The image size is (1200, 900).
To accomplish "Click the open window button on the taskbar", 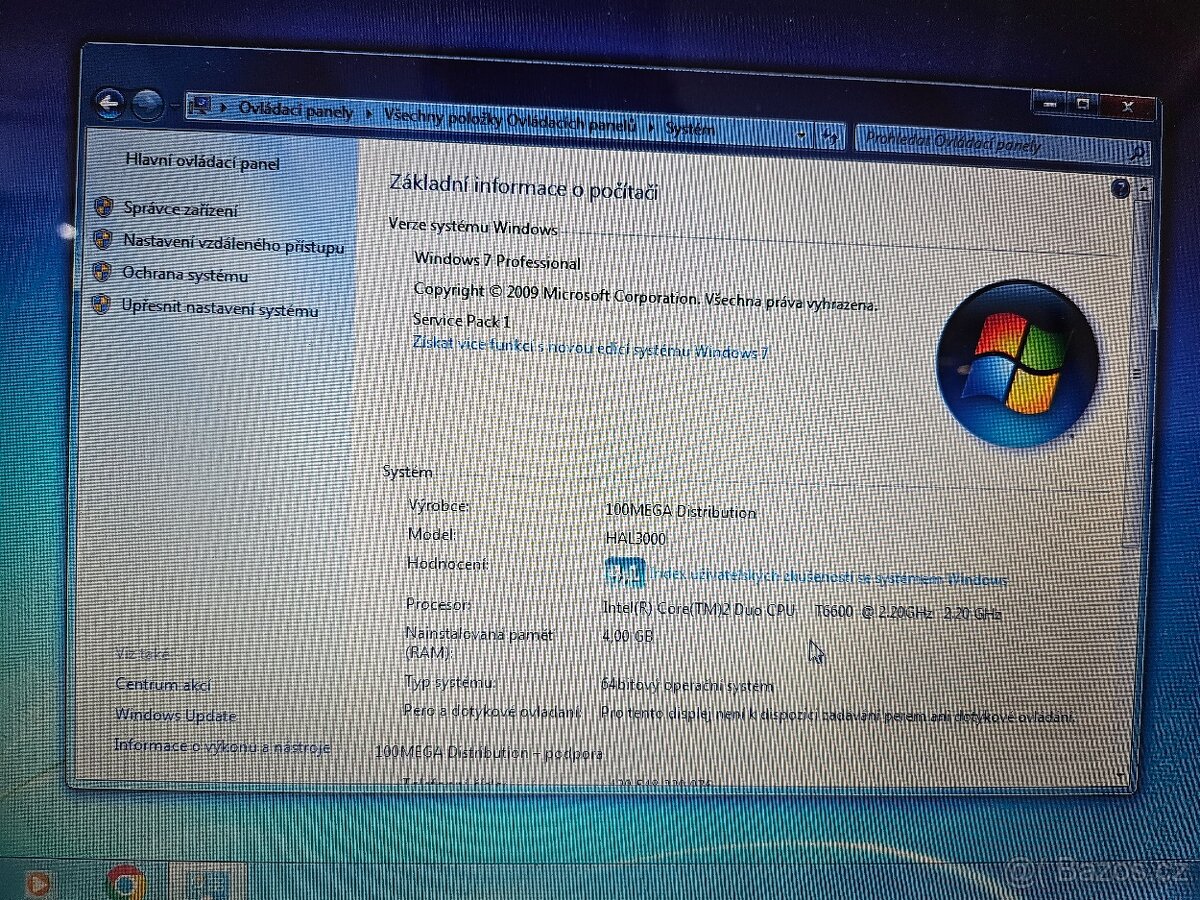I will [x=205, y=881].
